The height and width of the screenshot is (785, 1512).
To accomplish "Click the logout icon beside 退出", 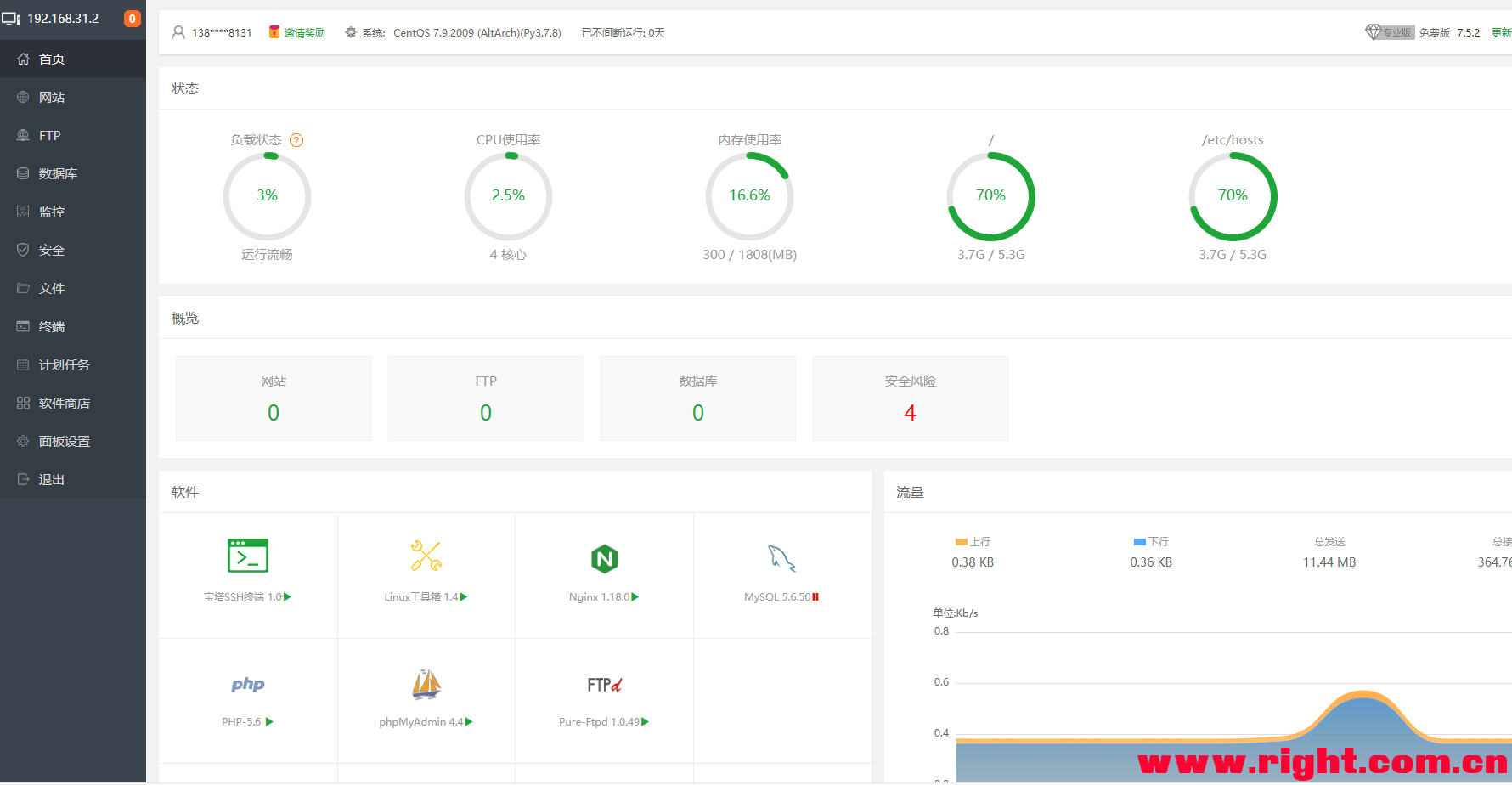I will (23, 479).
